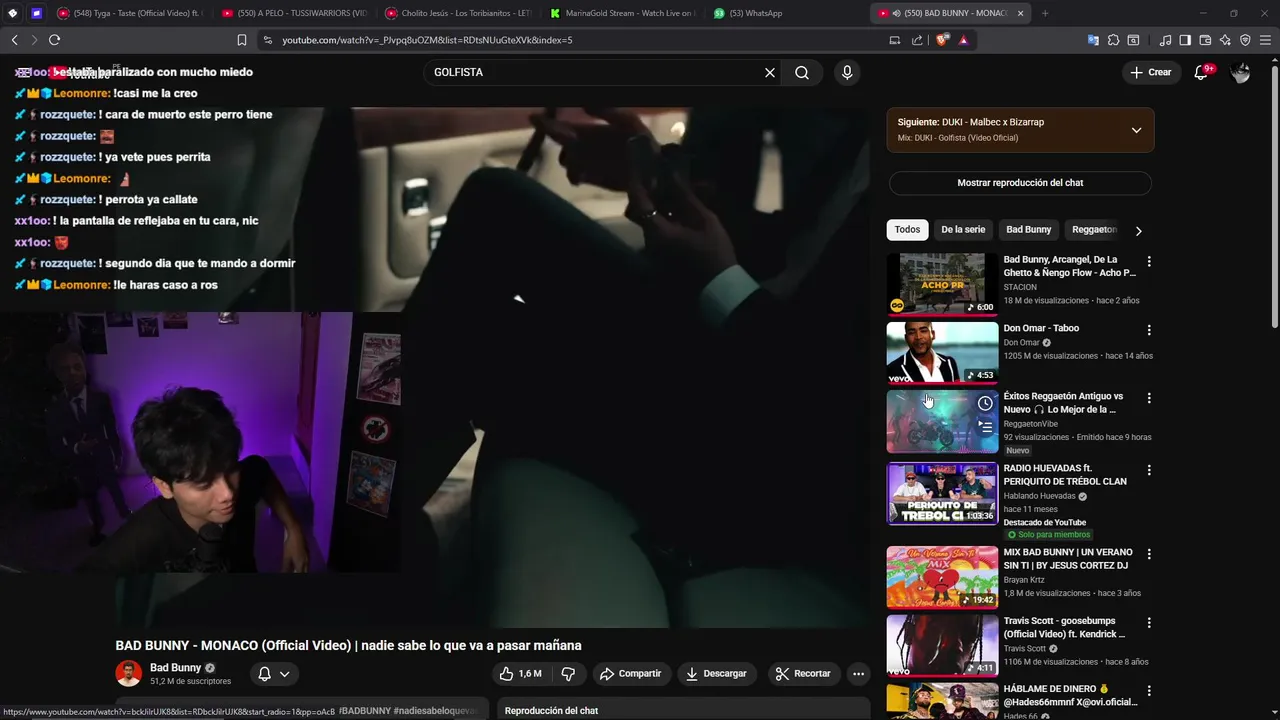This screenshot has height=720, width=1280.
Task: Switch to the MarinaGold Stream tab
Action: 622,13
